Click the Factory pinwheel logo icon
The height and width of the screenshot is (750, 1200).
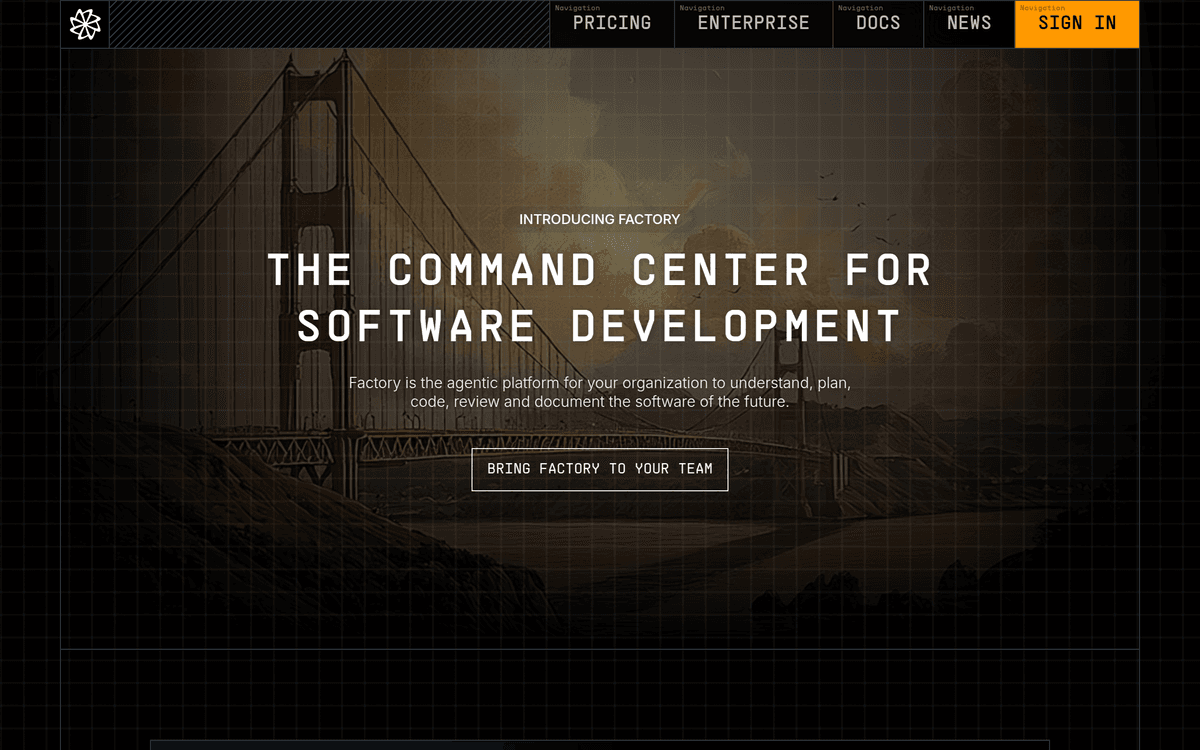(85, 24)
